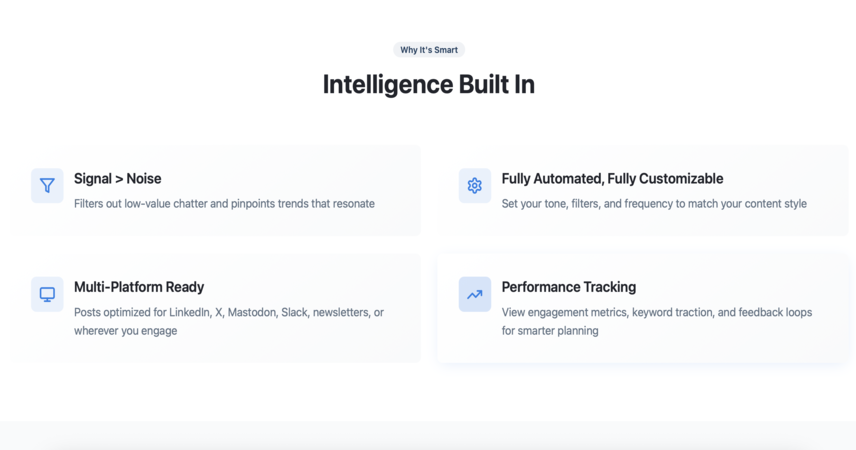Click text about tone, filters, and frequency
Screen dimensions: 856x450
click(654, 204)
